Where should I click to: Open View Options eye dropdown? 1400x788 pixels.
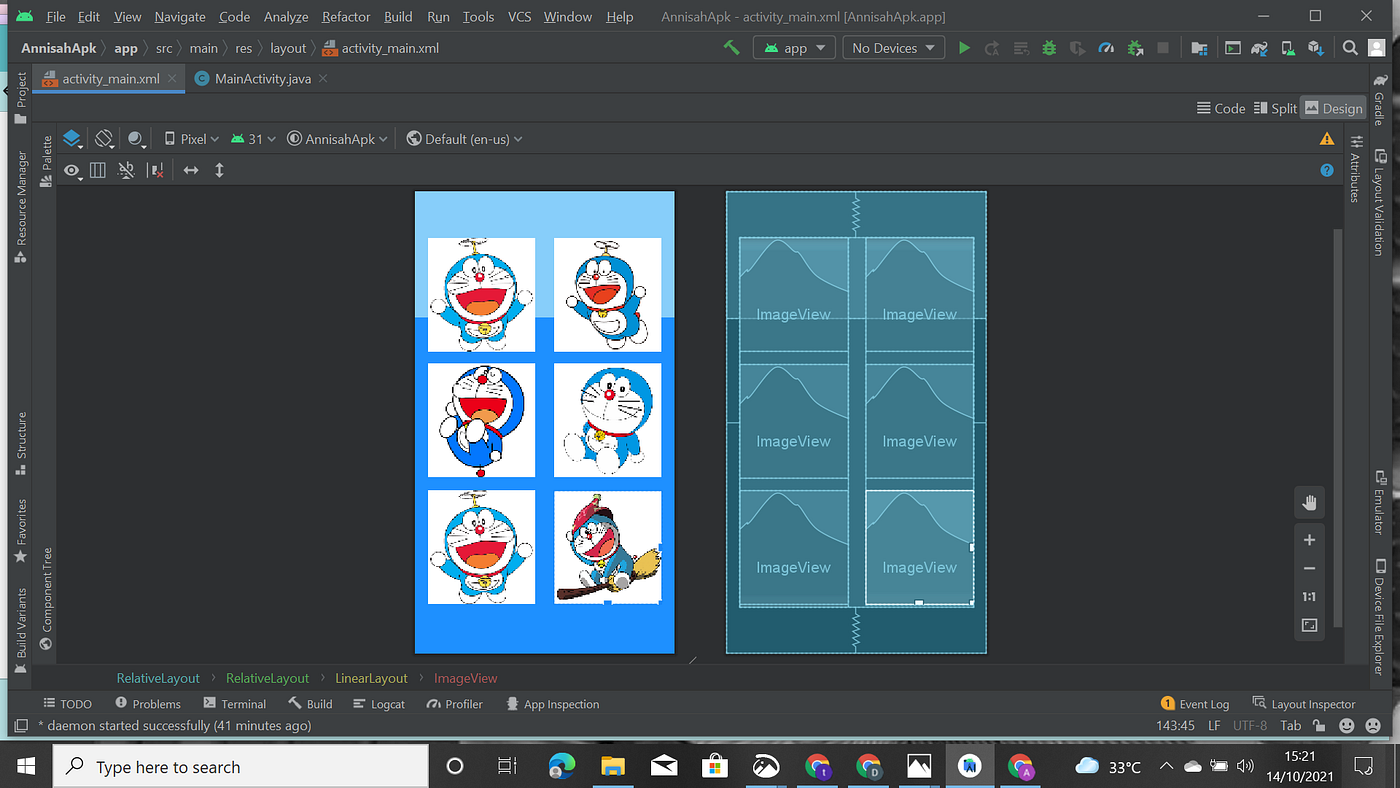(x=73, y=171)
